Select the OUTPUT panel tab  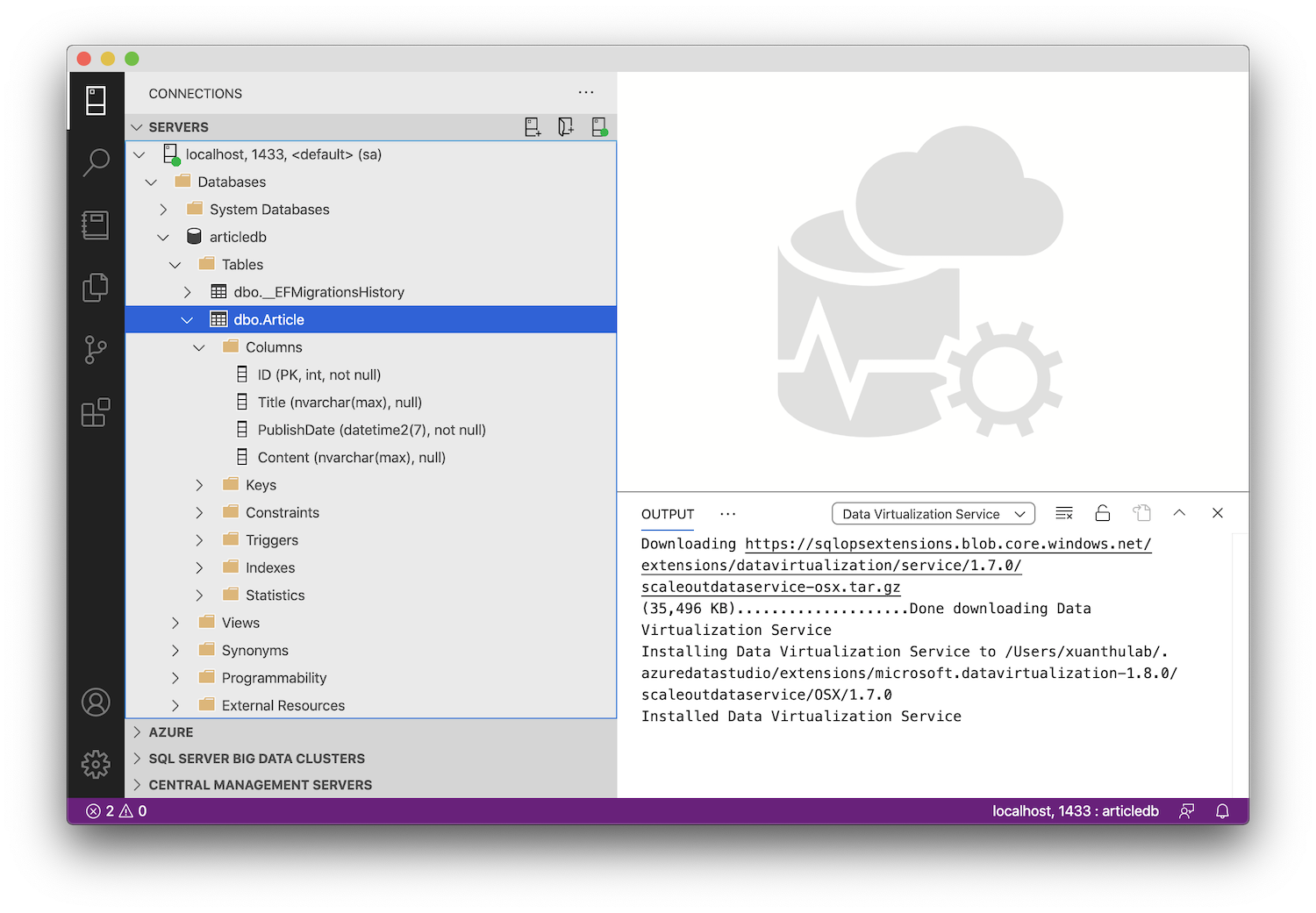tap(668, 514)
